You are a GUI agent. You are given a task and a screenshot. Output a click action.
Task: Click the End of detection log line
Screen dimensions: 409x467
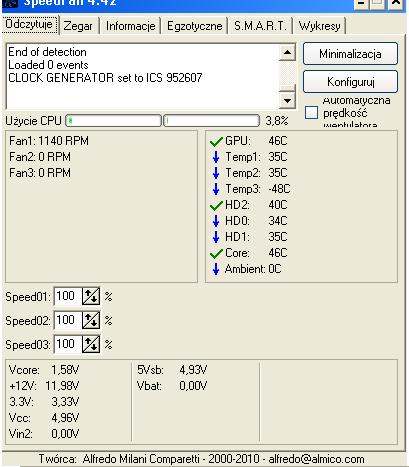47,52
